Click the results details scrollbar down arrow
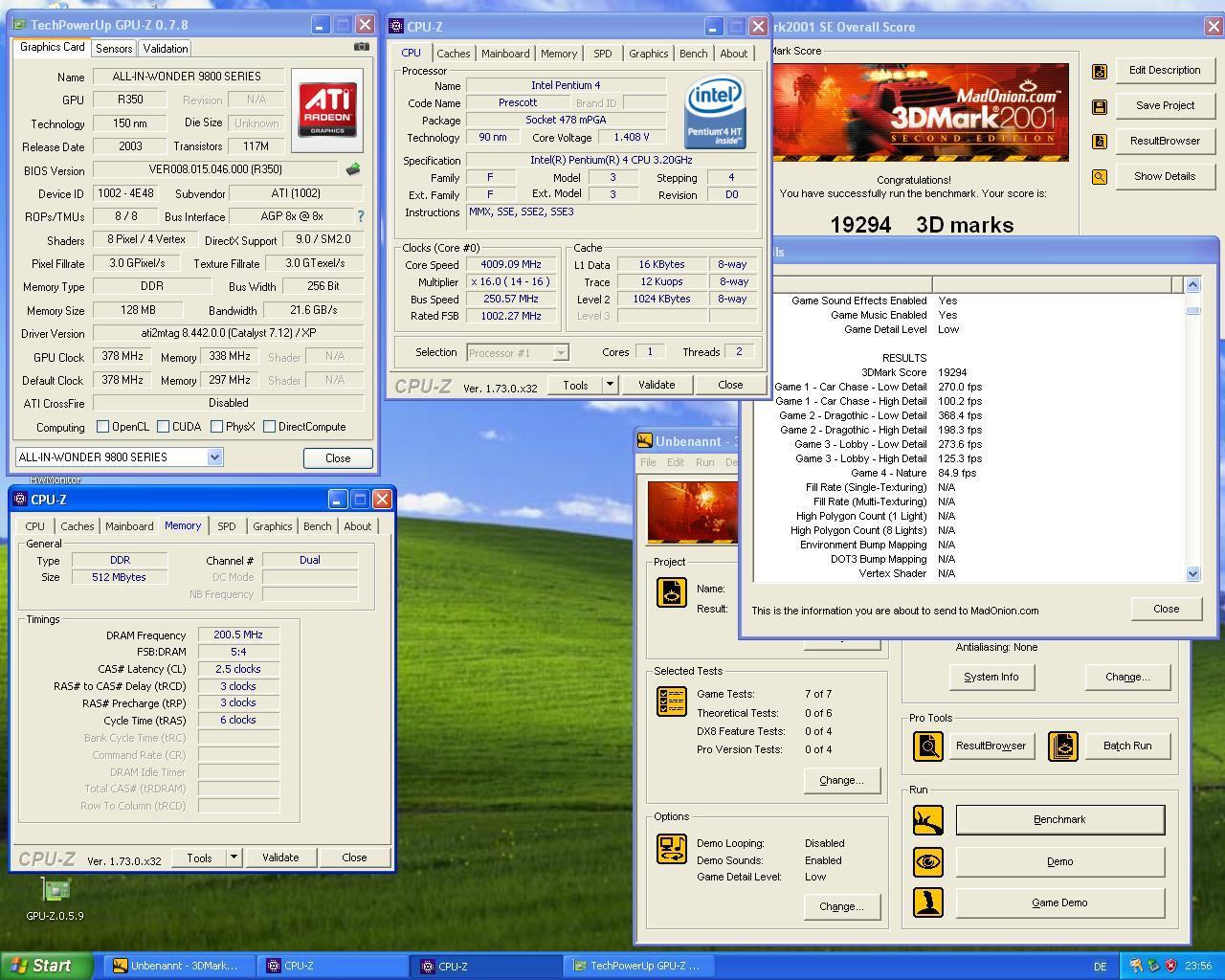This screenshot has width=1225, height=980. coord(1192,574)
